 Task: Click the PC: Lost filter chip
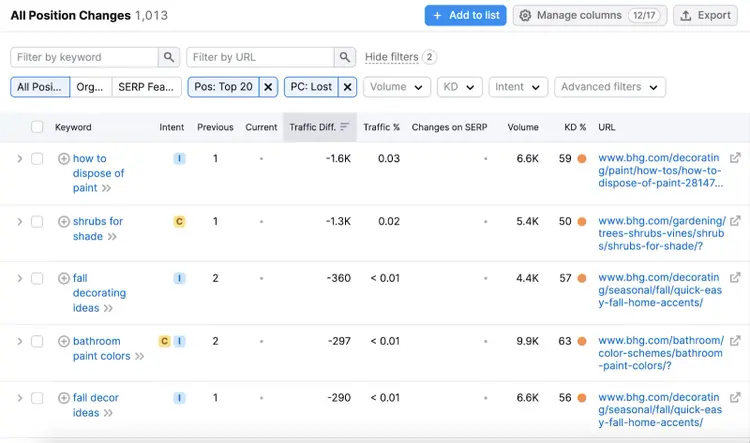(x=311, y=87)
